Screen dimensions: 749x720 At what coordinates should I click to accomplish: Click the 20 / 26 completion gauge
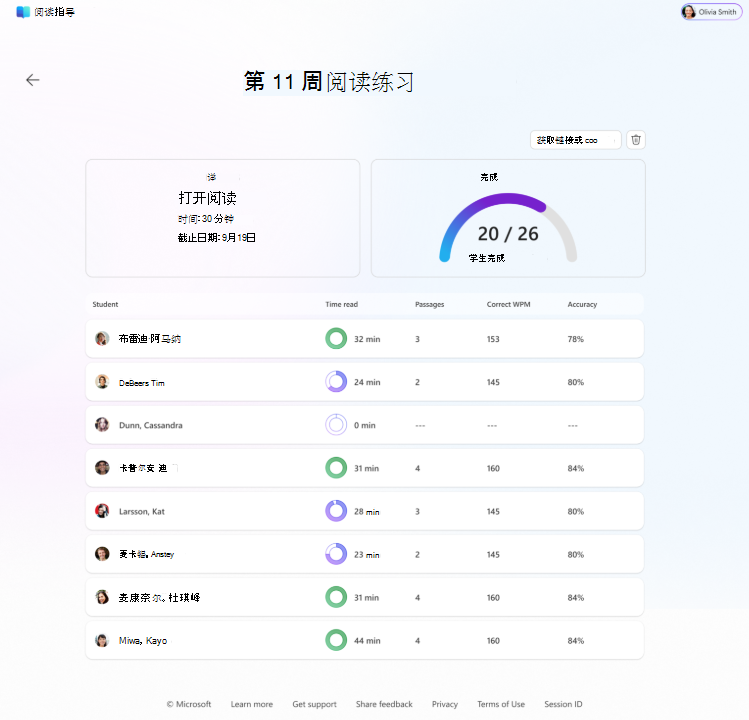tap(508, 227)
